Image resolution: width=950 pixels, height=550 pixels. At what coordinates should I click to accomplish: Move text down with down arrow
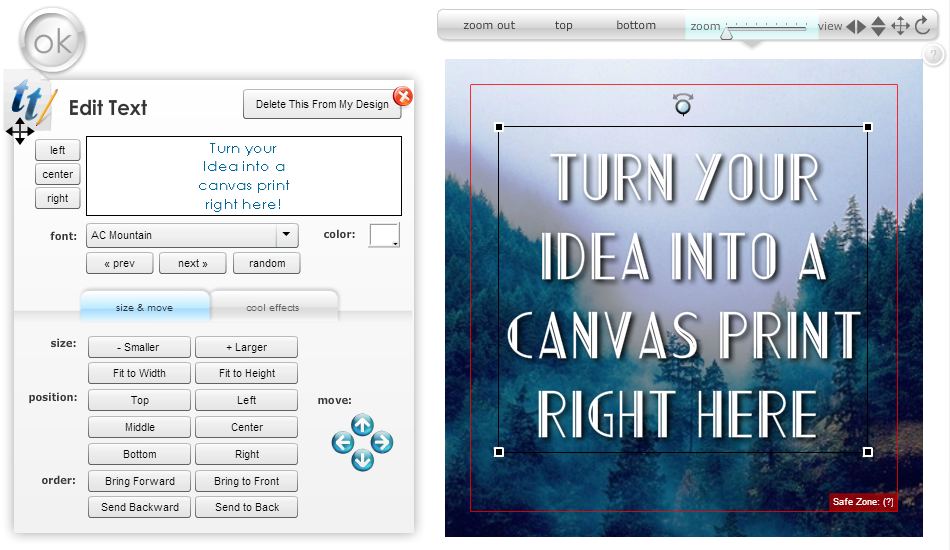(362, 460)
